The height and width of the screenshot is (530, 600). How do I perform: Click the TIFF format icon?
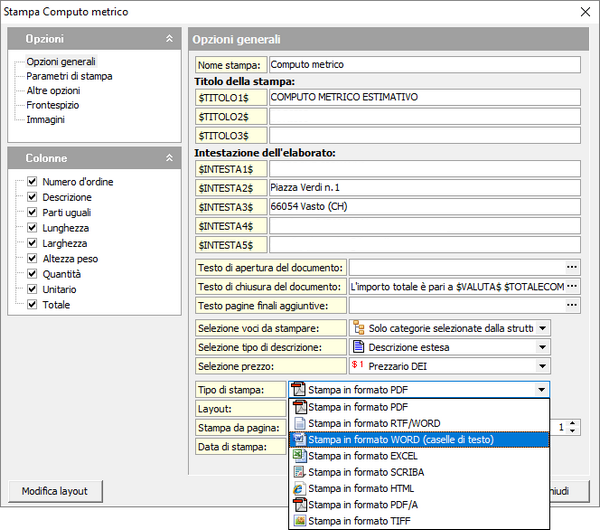click(298, 520)
